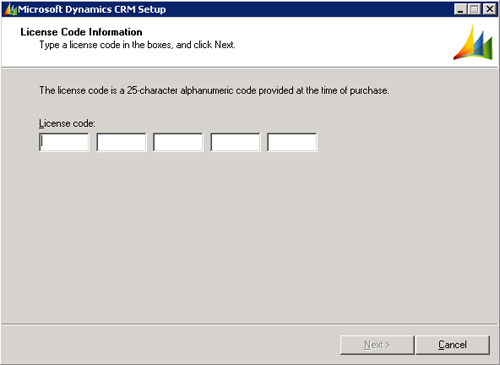Viewport: 500px width, 365px height.
Task: Click the 'License code:' label
Action: click(x=67, y=123)
